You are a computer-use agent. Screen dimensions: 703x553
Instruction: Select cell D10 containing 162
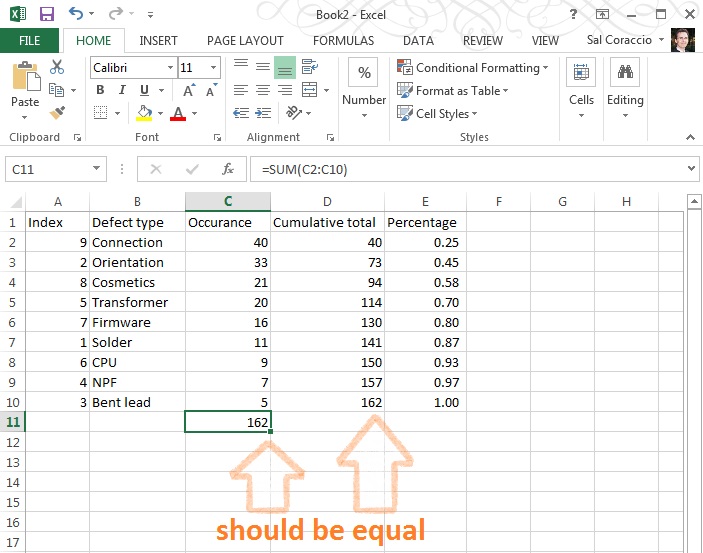(x=327, y=402)
